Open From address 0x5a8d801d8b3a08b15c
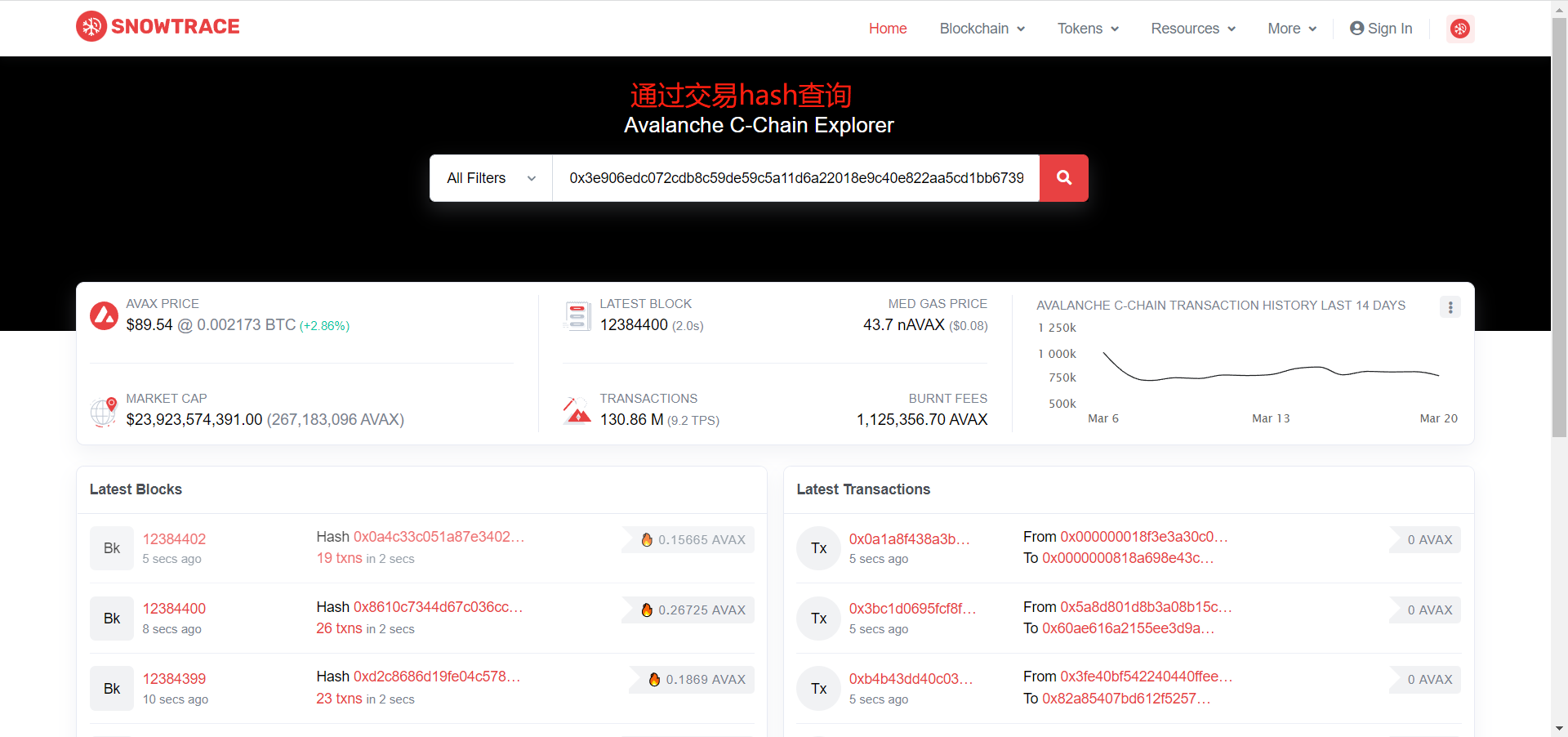 coord(1145,607)
